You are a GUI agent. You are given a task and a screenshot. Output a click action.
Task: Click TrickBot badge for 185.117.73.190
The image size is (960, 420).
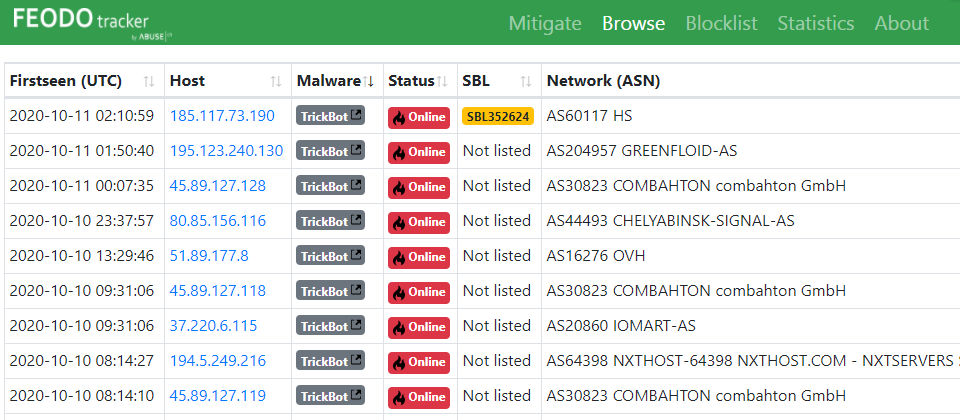click(331, 115)
